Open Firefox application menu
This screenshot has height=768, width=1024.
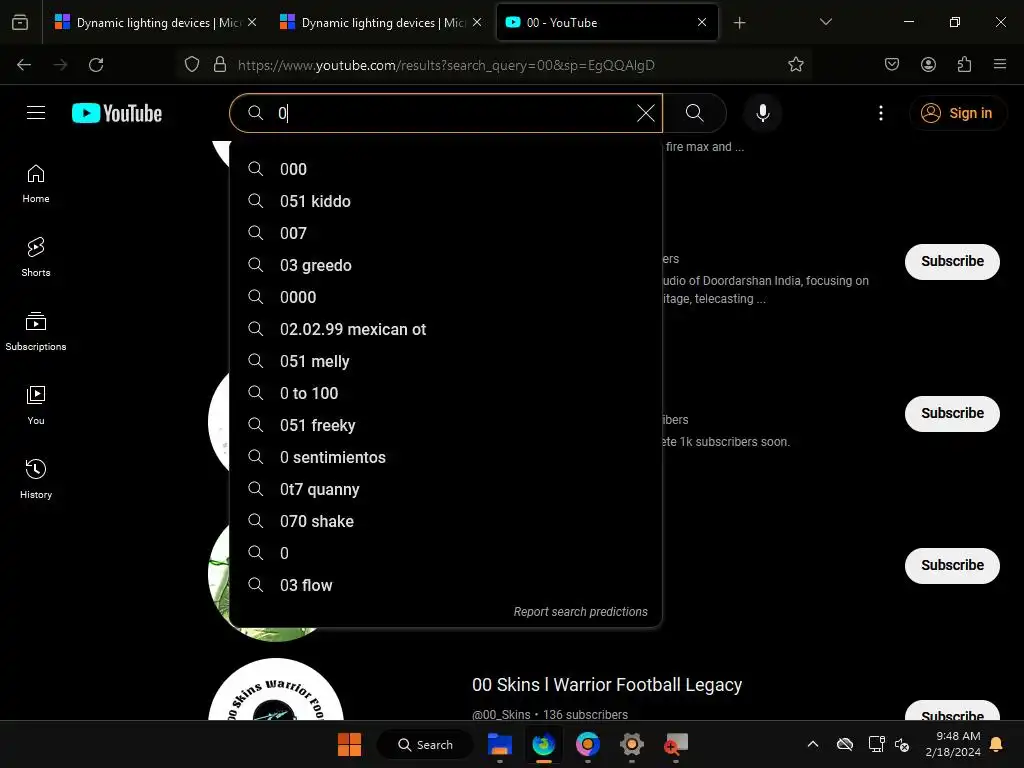coord(1000,65)
